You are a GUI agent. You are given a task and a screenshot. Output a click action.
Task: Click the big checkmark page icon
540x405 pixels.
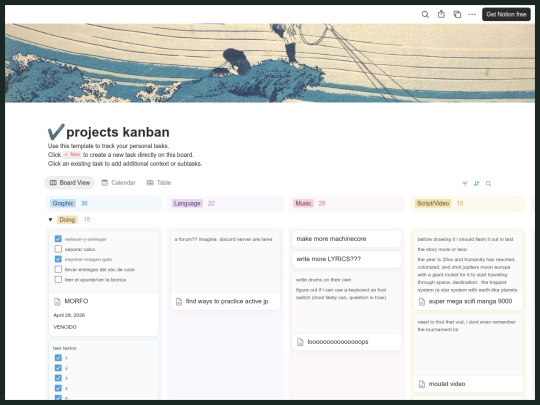click(x=56, y=132)
